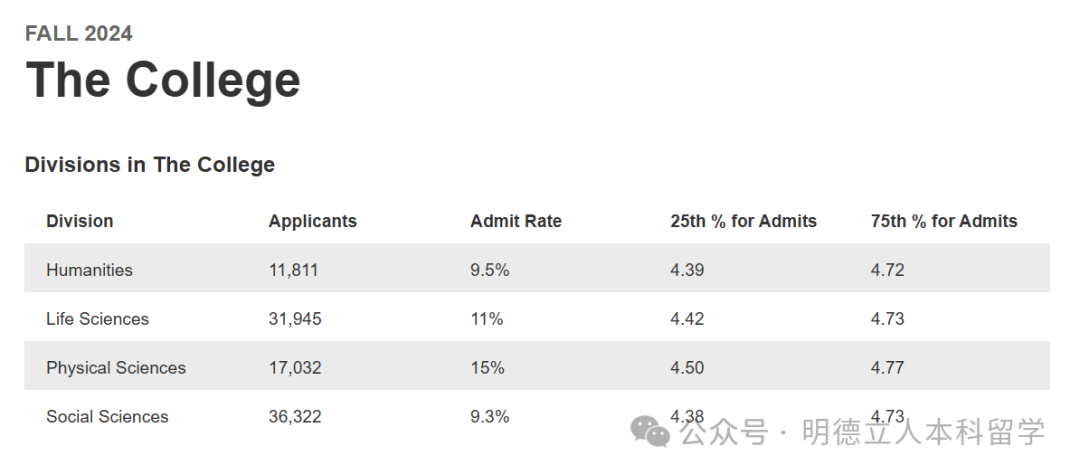This screenshot has width=1080, height=475.
Task: Select the 36,322 Social Sciences applicants cell
Action: 295,417
